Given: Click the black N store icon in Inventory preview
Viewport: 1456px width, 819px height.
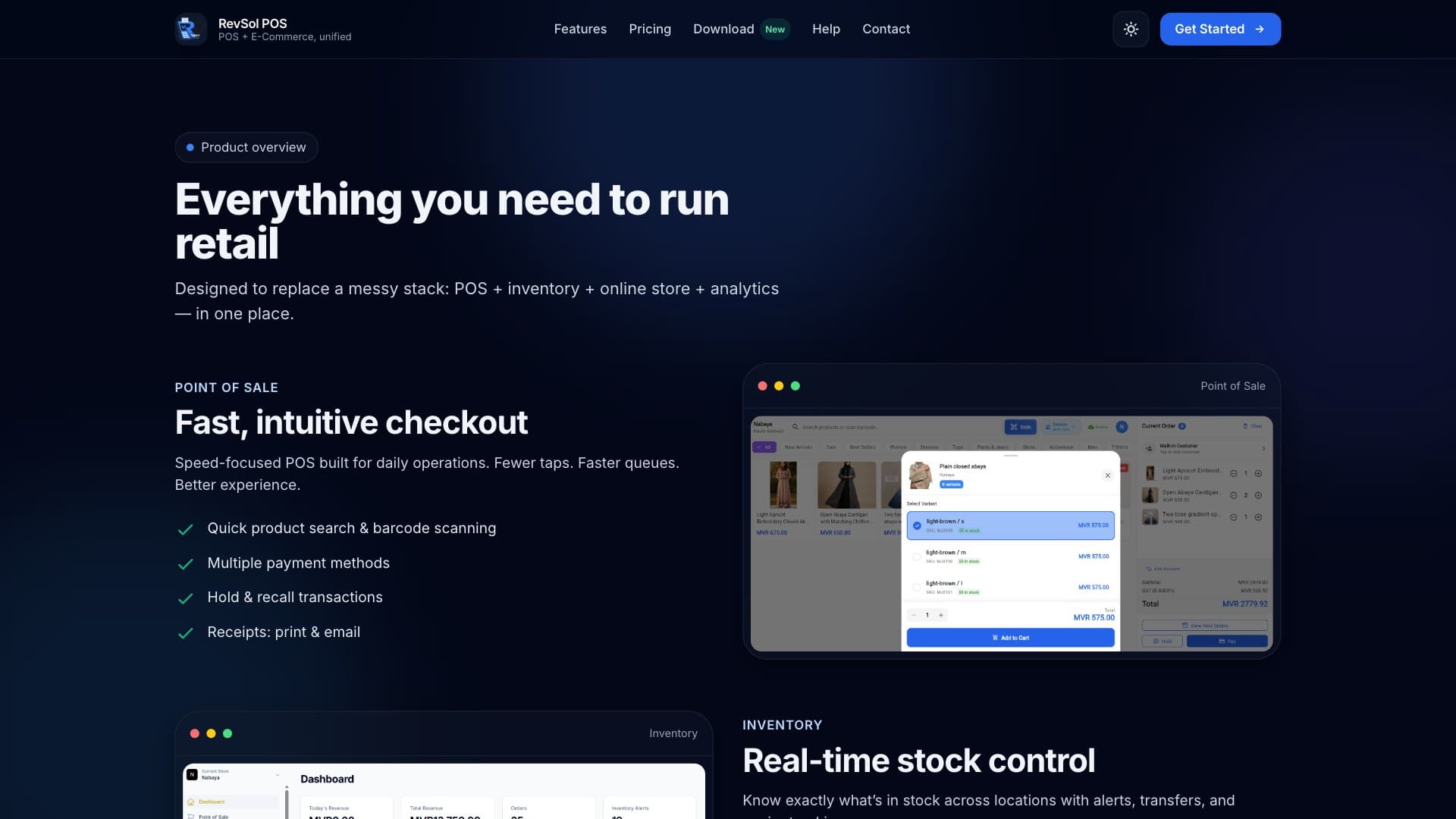Looking at the screenshot, I should (193, 774).
